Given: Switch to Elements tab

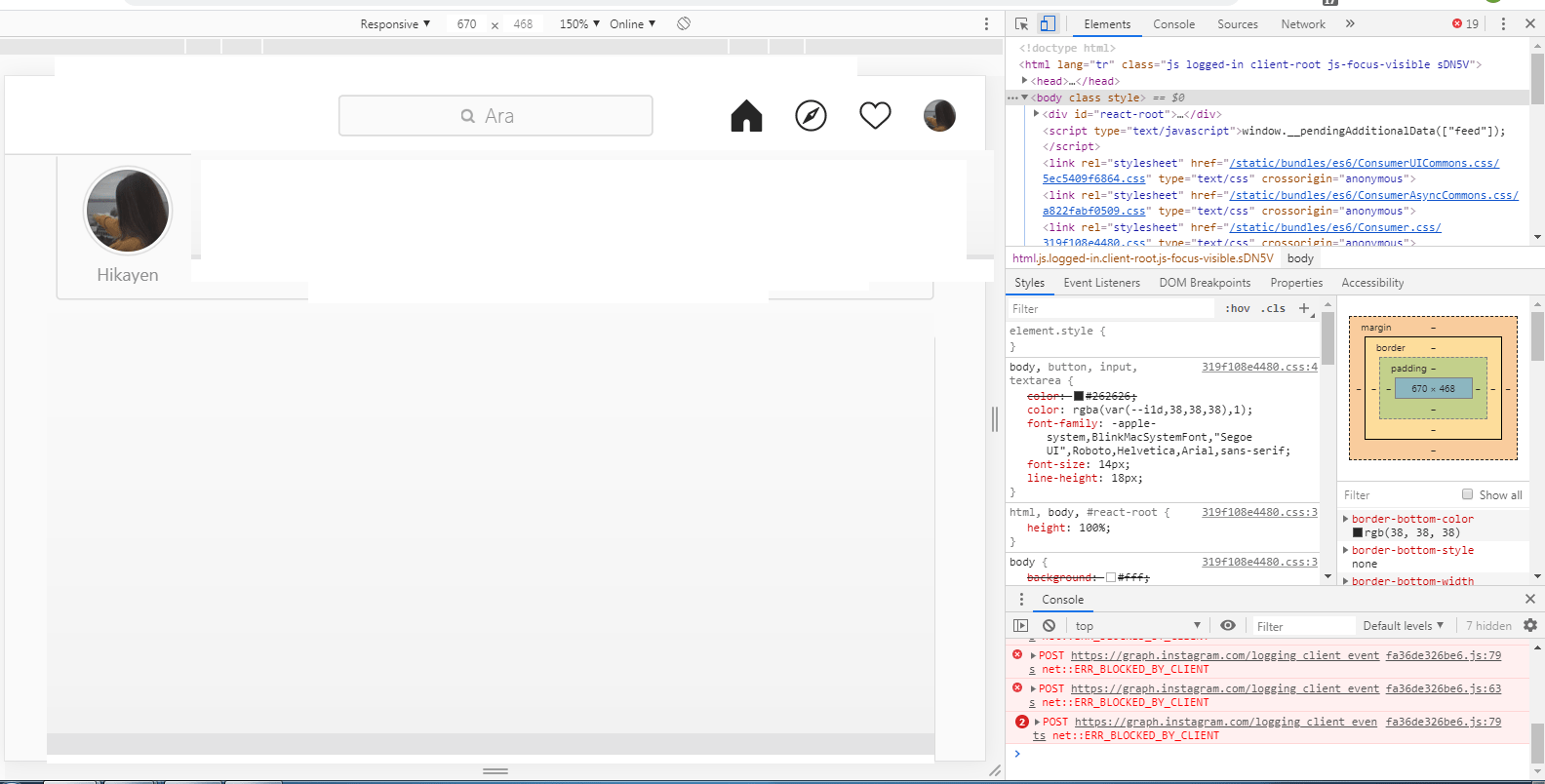Looking at the screenshot, I should pyautogui.click(x=1107, y=24).
